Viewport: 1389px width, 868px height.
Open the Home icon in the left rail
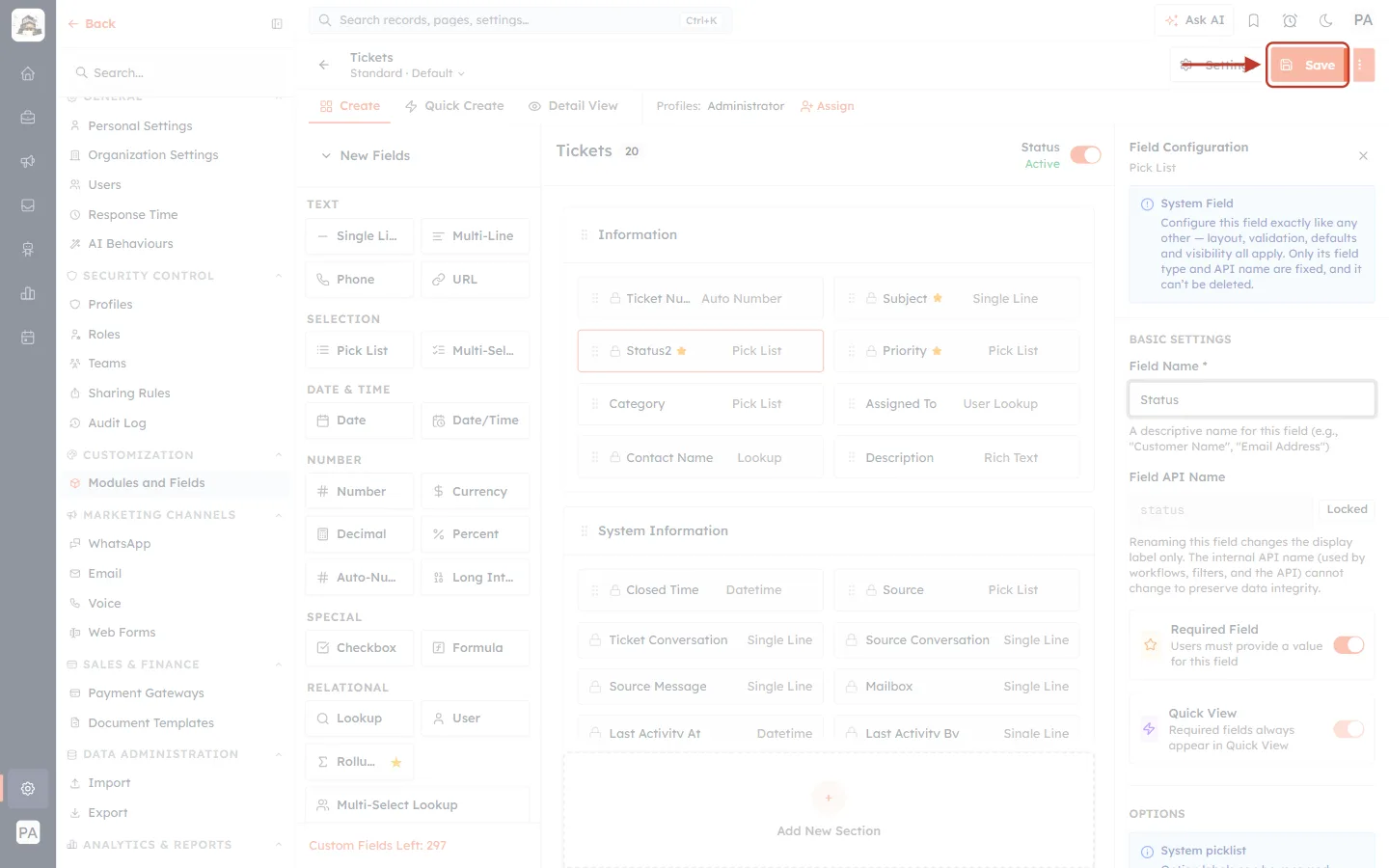[x=28, y=73]
